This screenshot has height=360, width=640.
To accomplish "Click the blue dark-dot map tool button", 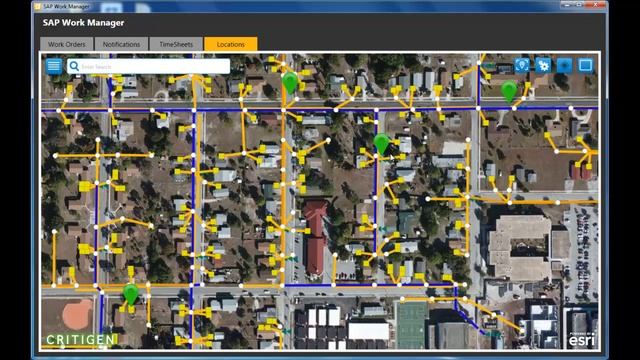I will pyautogui.click(x=564, y=65).
